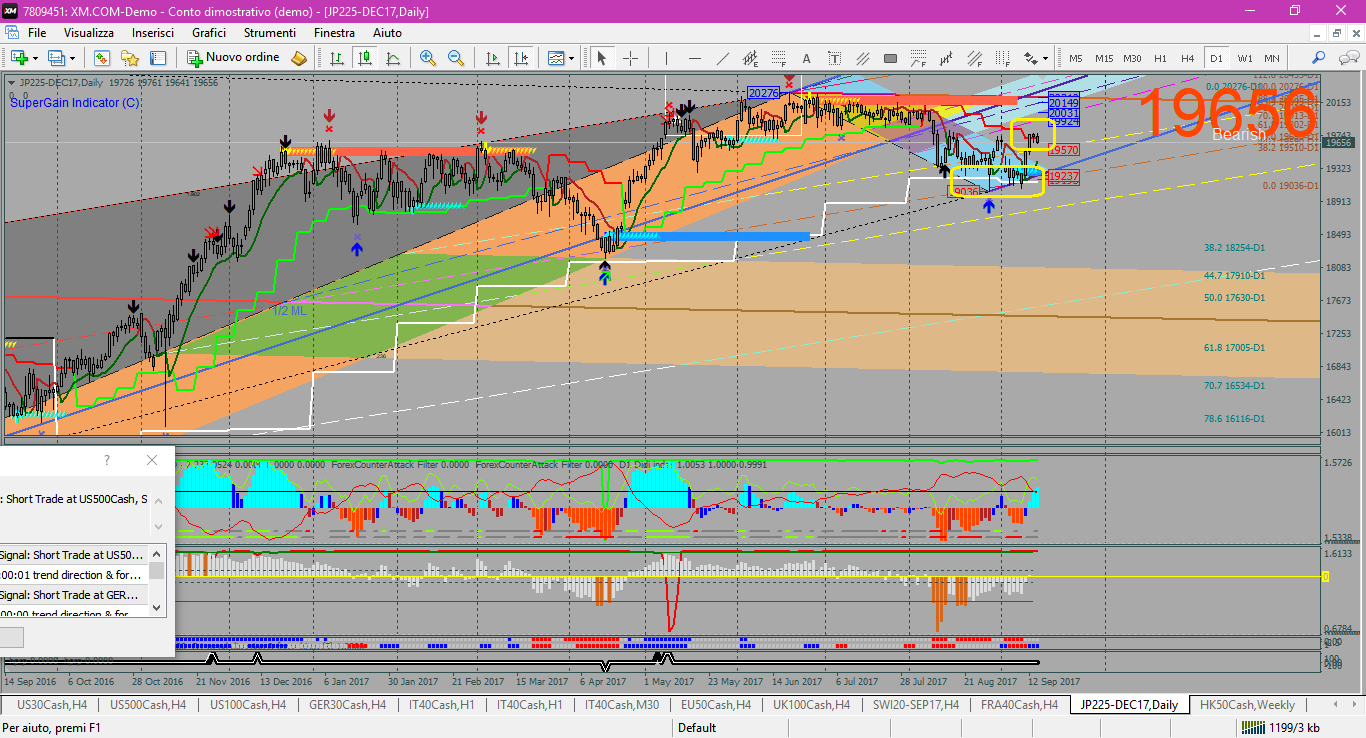Select the Fibonacci retracement tool
This screenshot has height=738, width=1366.
click(778, 57)
